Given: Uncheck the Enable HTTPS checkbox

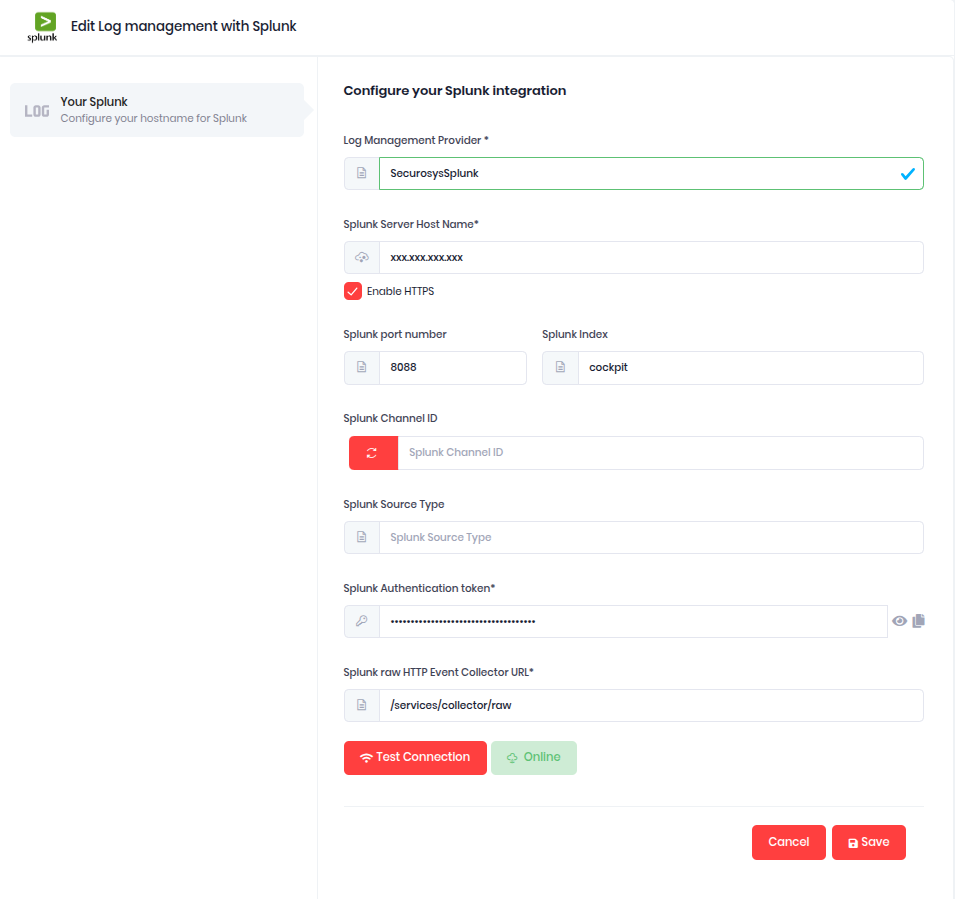Looking at the screenshot, I should click(x=353, y=291).
